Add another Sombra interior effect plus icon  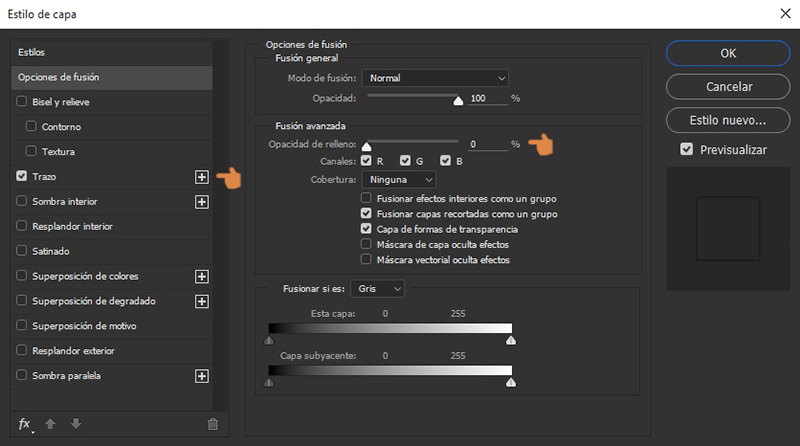202,202
